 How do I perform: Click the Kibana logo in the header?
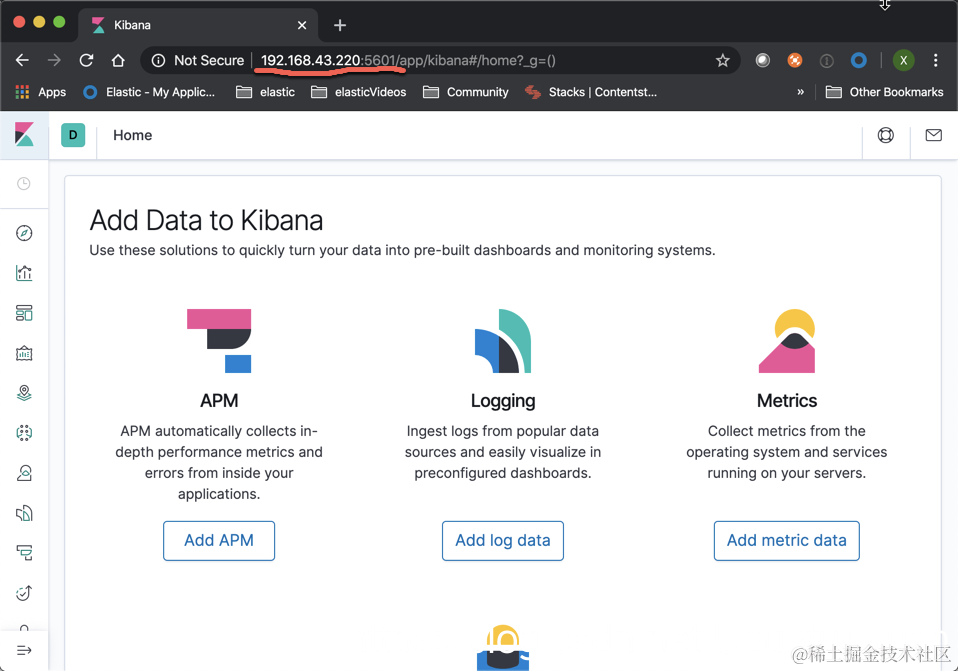24,135
